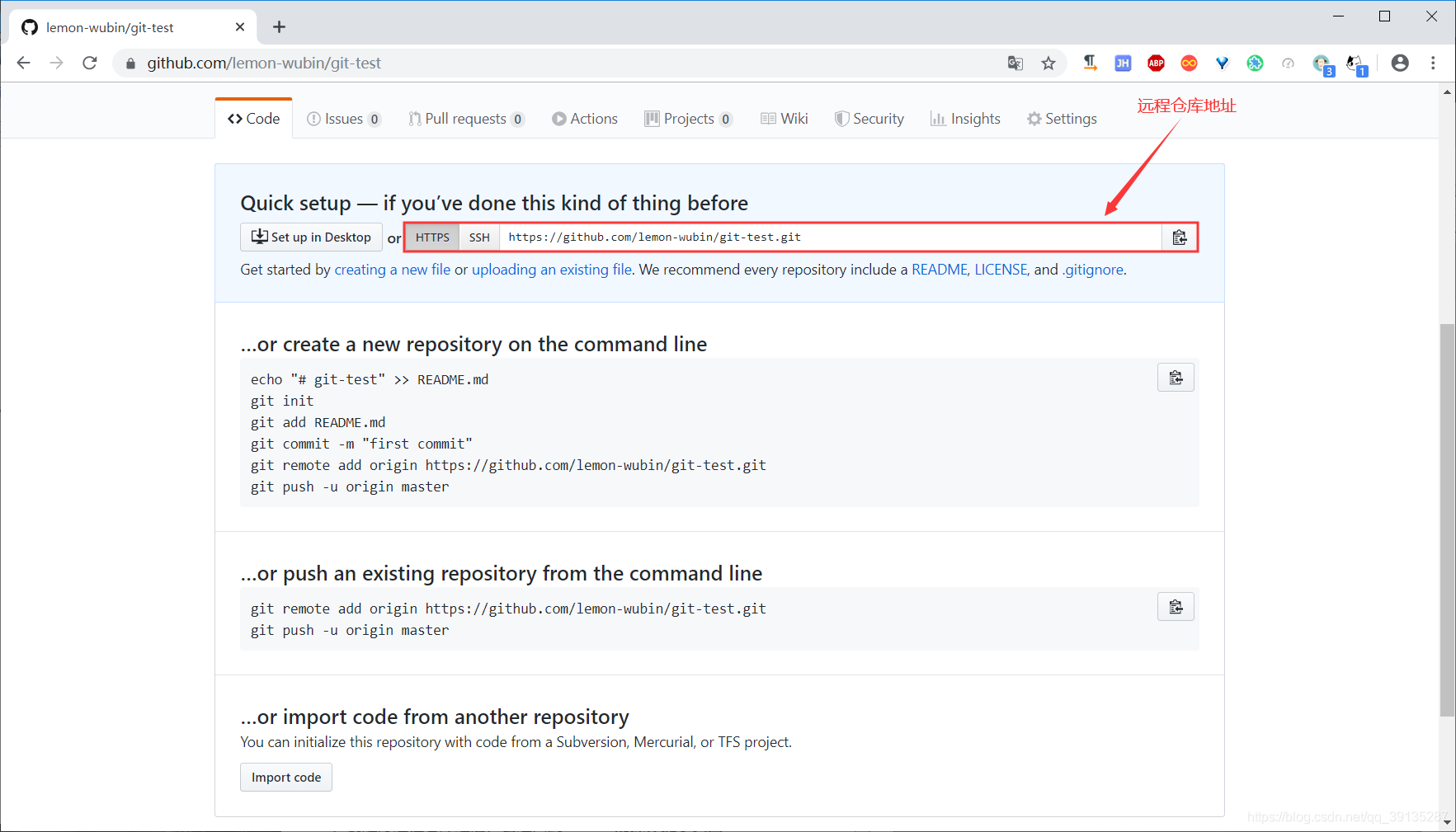The width and height of the screenshot is (1456, 832).
Task: Click the gray gauge extension icon
Action: point(1288,63)
